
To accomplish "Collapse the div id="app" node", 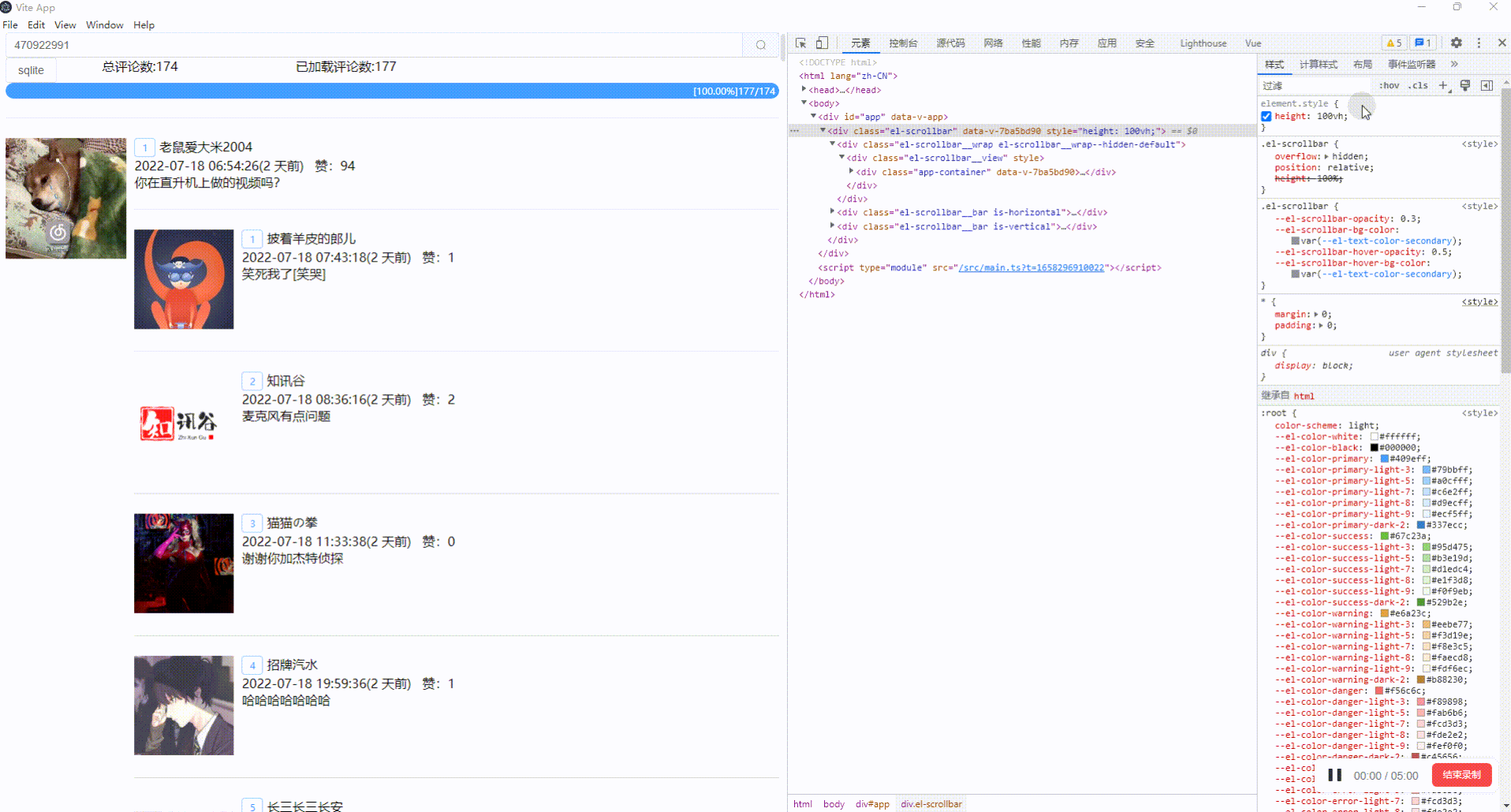I will 814,117.
